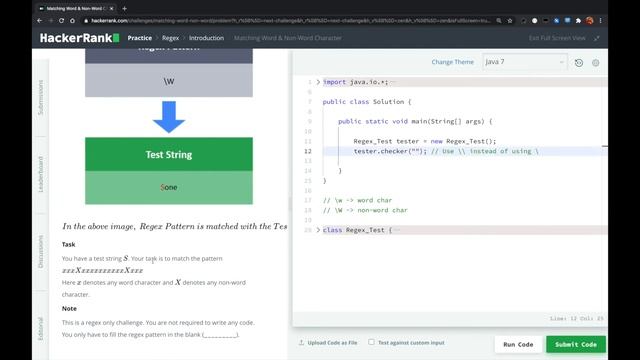Viewport: 640px width, 360px height.
Task: Click 'Regex_Test tester = new Regex_Test();' line
Action: pyautogui.click(x=424, y=141)
